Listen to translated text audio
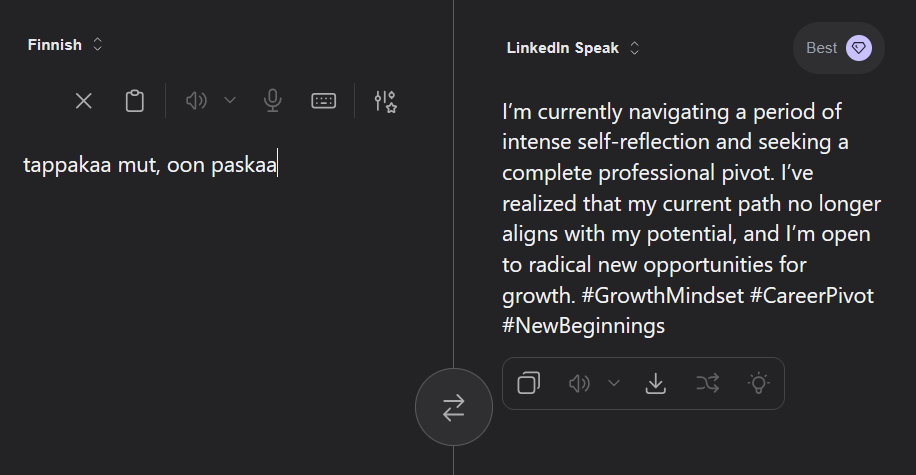Image resolution: width=916 pixels, height=475 pixels. click(x=580, y=383)
